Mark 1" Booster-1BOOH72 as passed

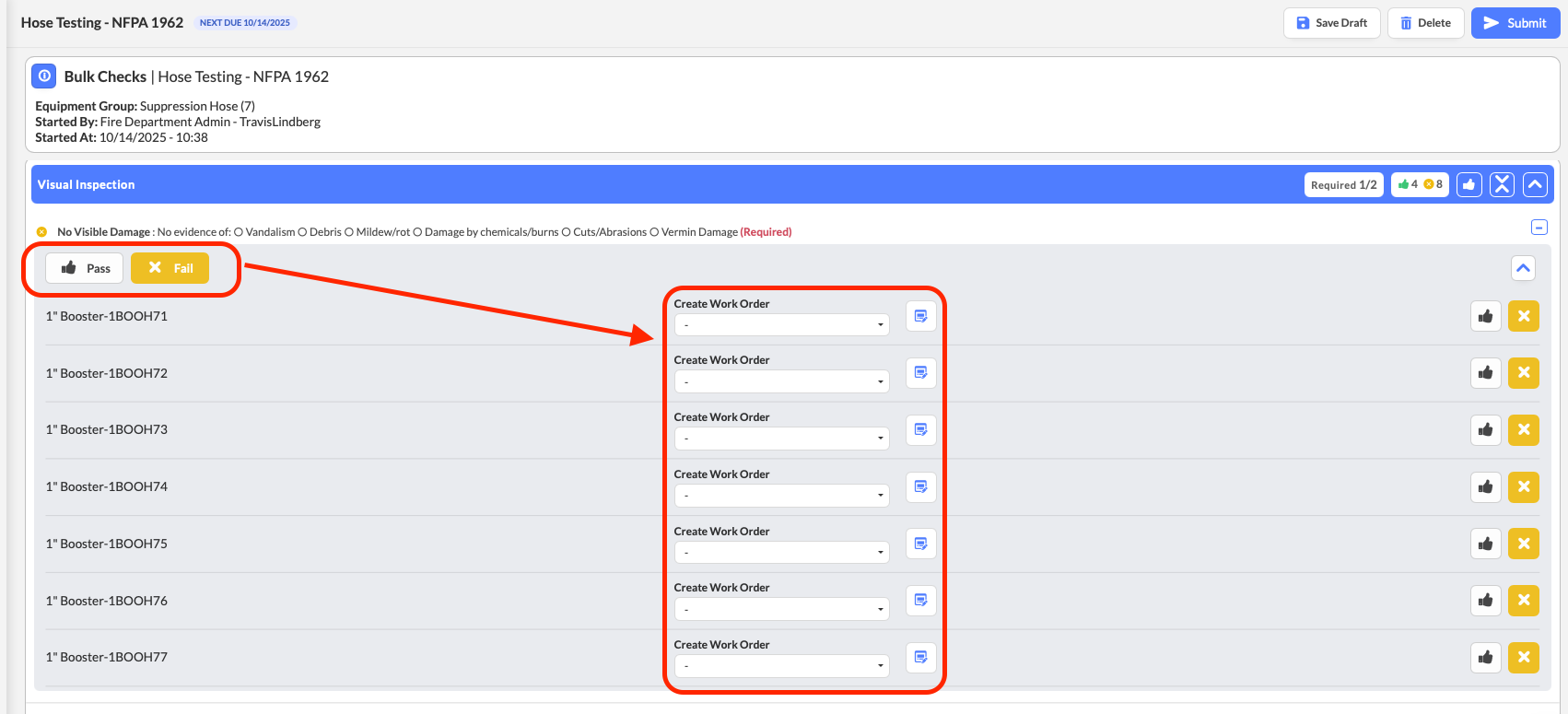pyautogui.click(x=1485, y=372)
